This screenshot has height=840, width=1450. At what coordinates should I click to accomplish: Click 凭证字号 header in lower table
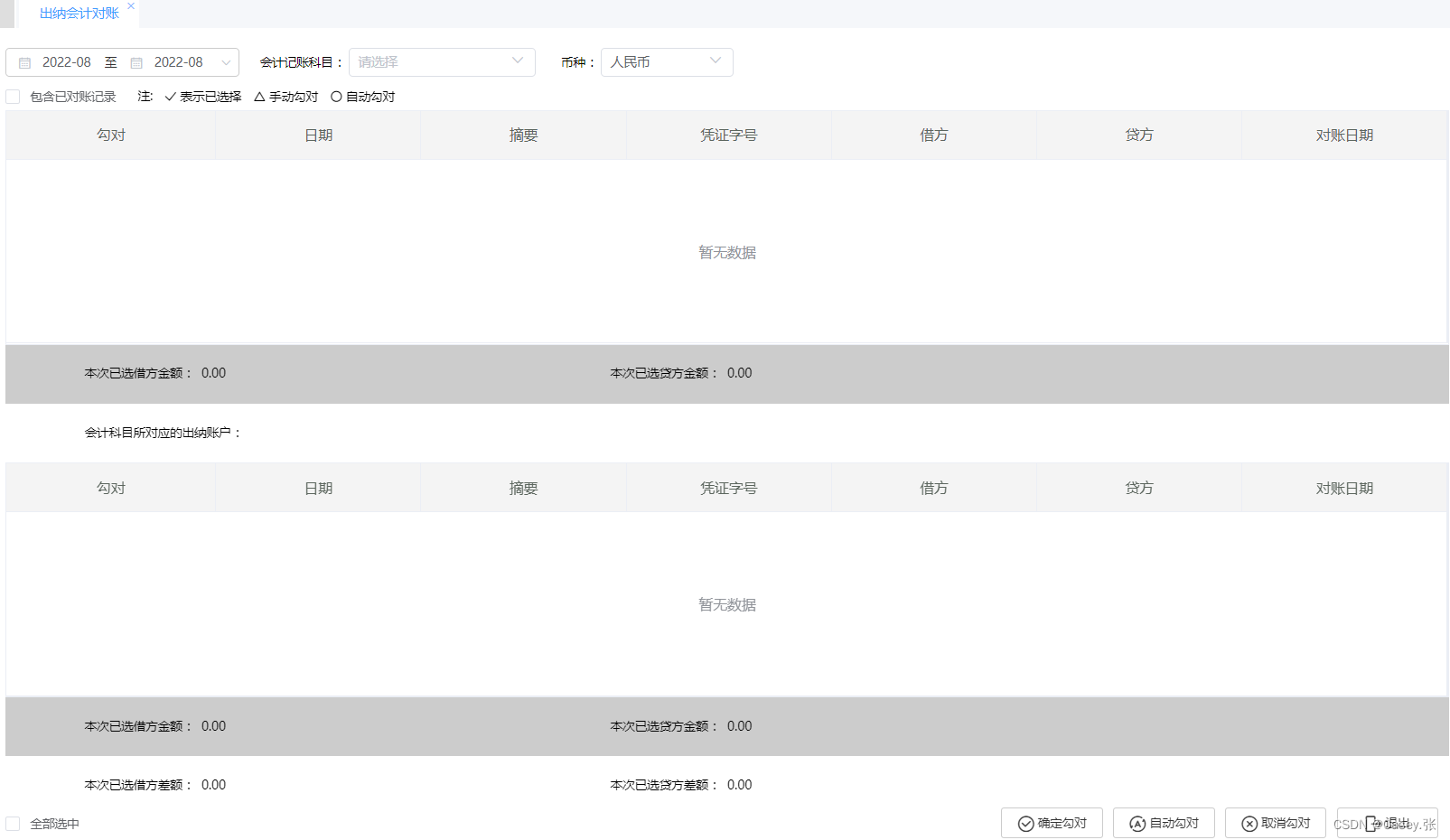[x=728, y=488]
